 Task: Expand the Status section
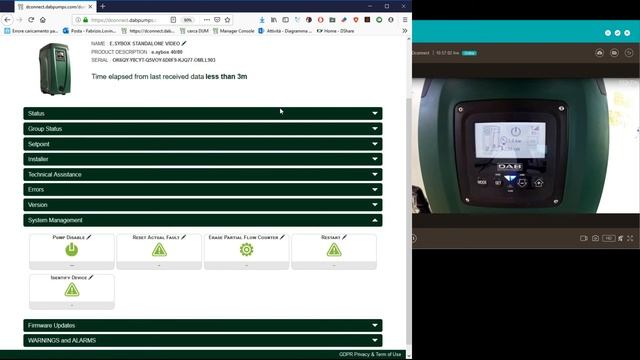click(x=203, y=113)
